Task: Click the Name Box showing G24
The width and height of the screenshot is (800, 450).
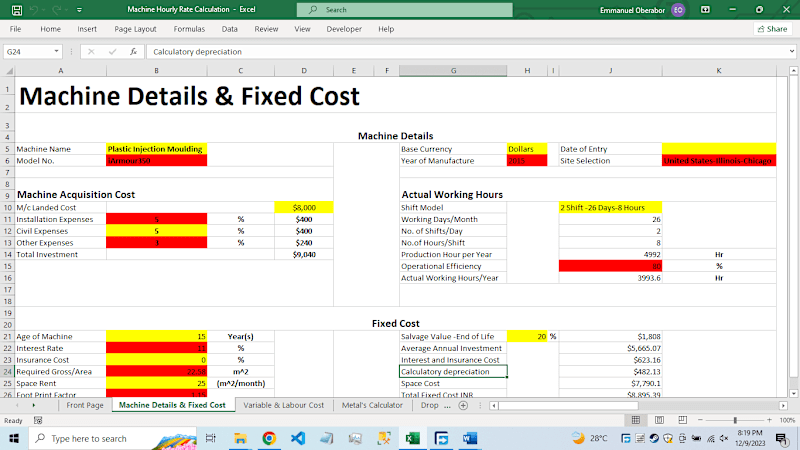Action: tap(28, 52)
